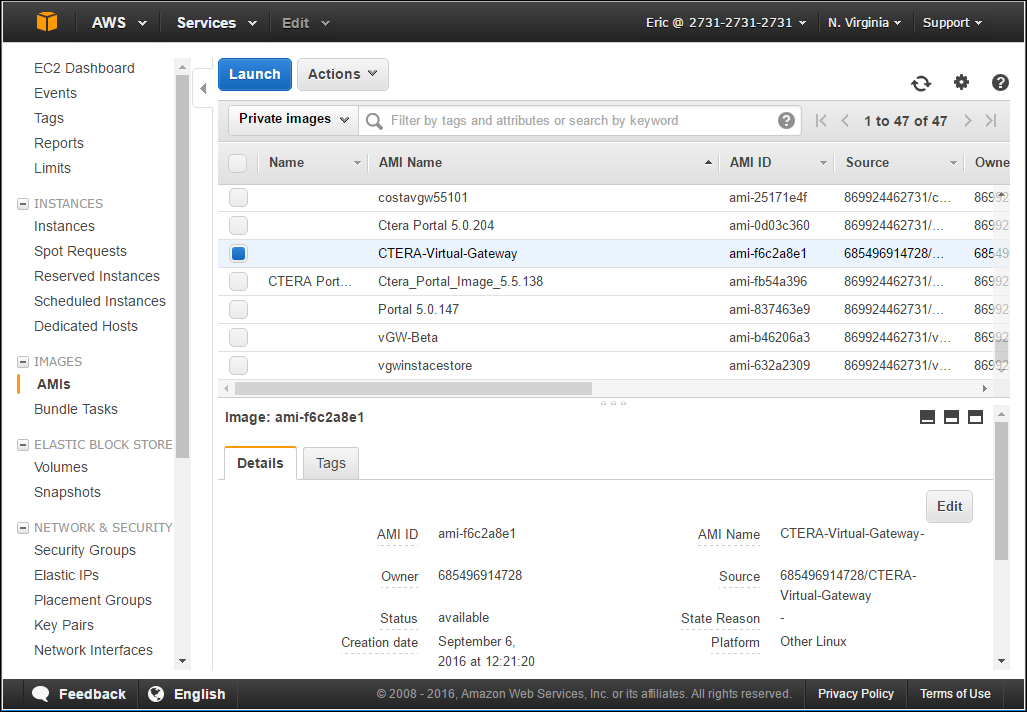Open the Eric account dropdown
The height and width of the screenshot is (712, 1027).
tap(726, 22)
